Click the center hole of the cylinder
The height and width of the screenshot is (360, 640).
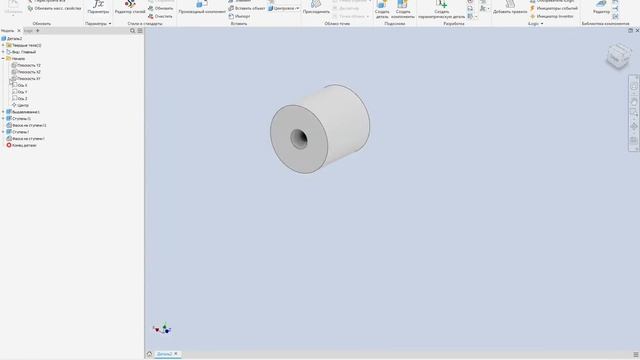point(299,139)
